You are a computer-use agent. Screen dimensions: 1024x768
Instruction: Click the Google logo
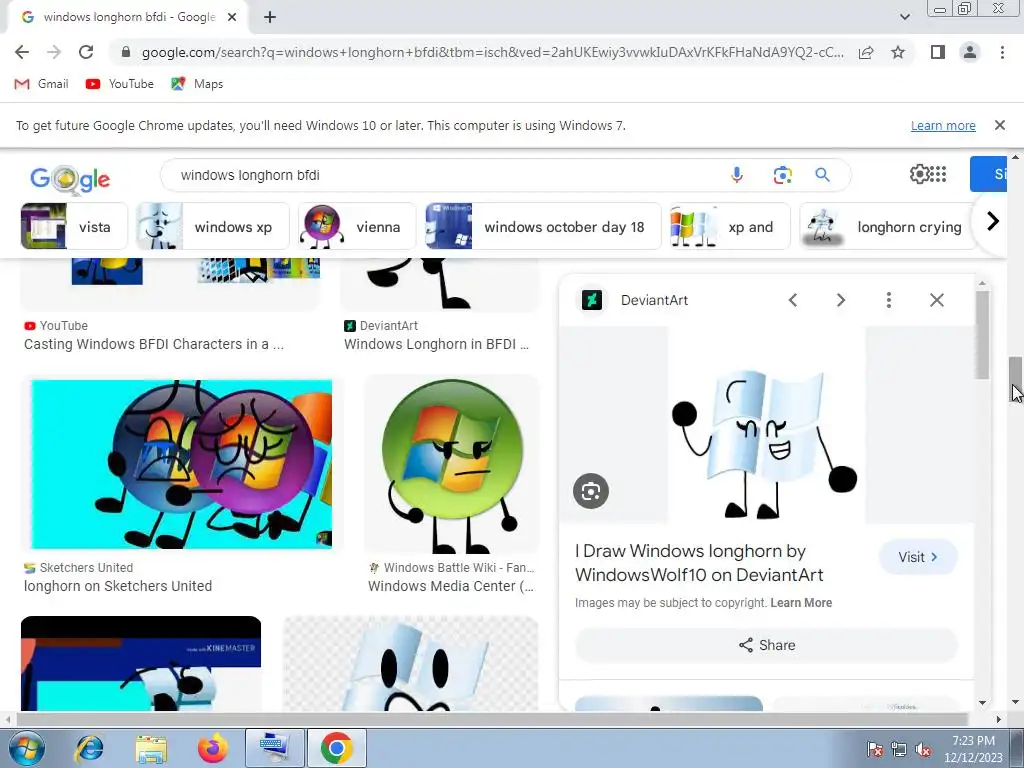coord(70,179)
